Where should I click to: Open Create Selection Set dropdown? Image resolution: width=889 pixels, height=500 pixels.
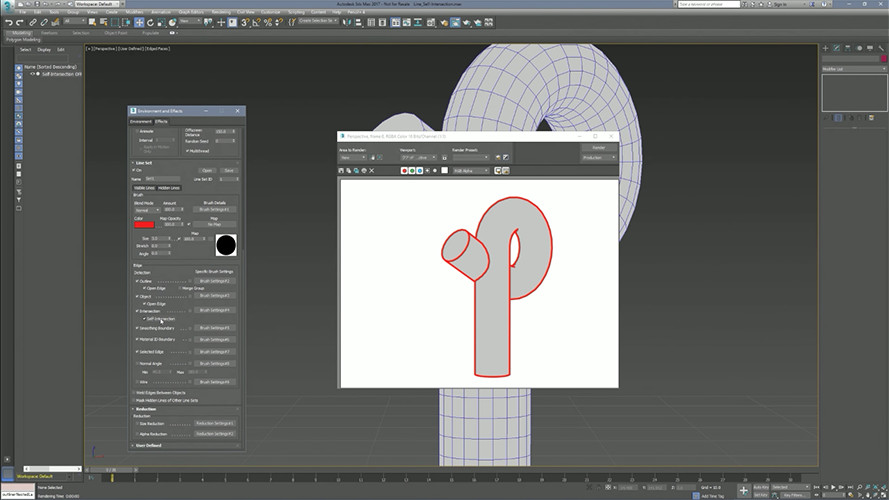(x=318, y=21)
